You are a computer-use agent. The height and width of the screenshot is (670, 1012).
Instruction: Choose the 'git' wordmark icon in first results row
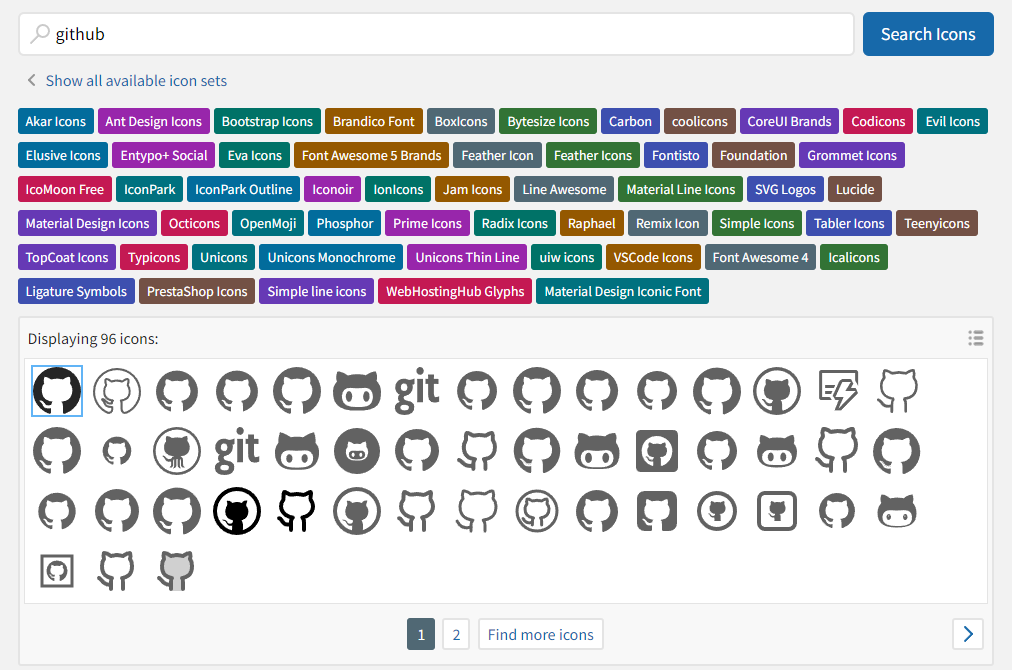[417, 391]
